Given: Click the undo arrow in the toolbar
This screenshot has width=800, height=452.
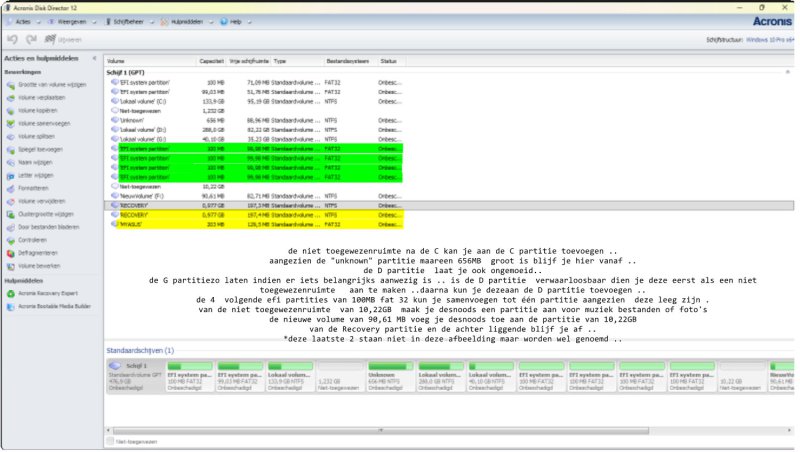Looking at the screenshot, I should [x=12, y=39].
